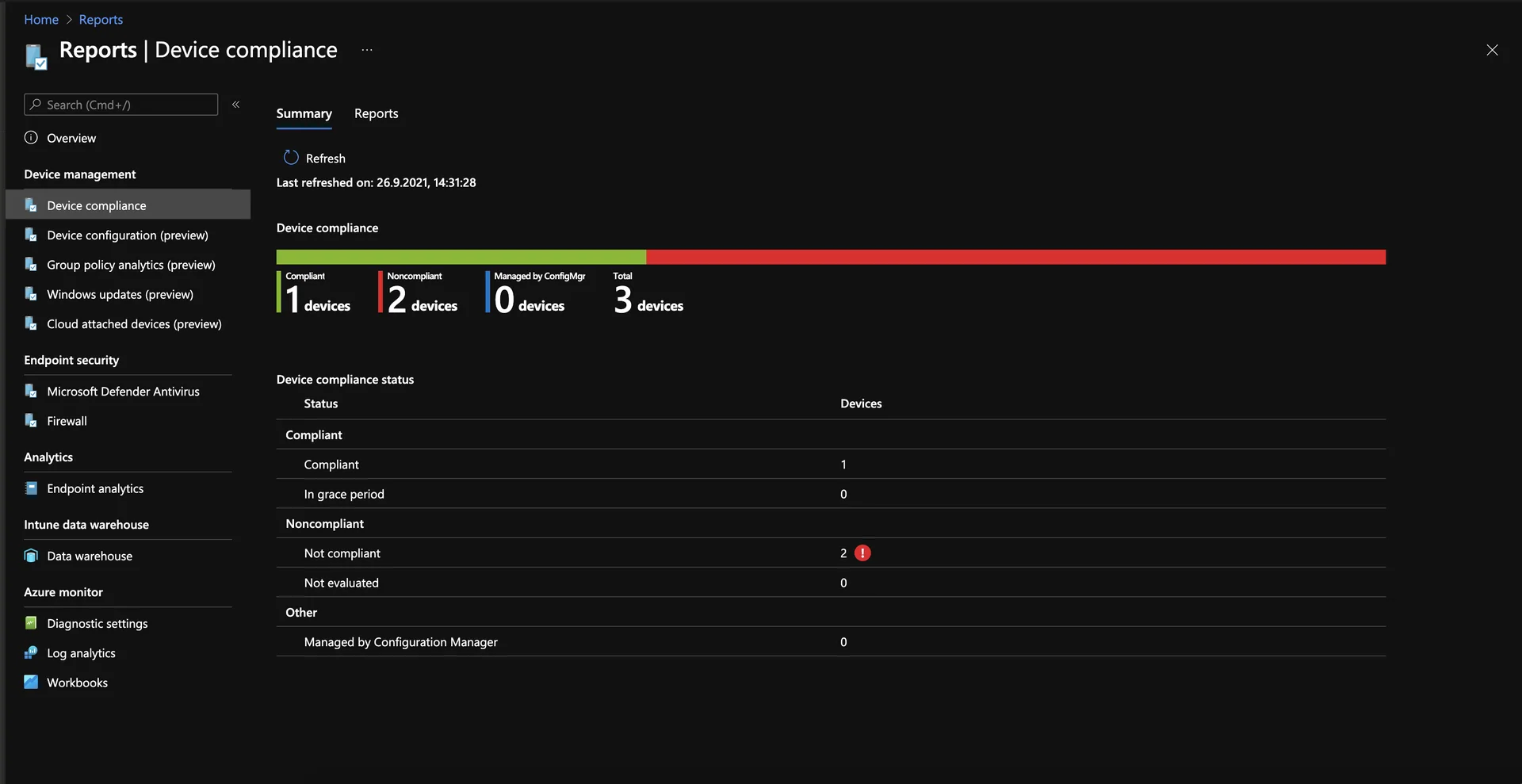This screenshot has height=784, width=1522.
Task: Open the ellipsis more options menu
Action: click(x=367, y=50)
